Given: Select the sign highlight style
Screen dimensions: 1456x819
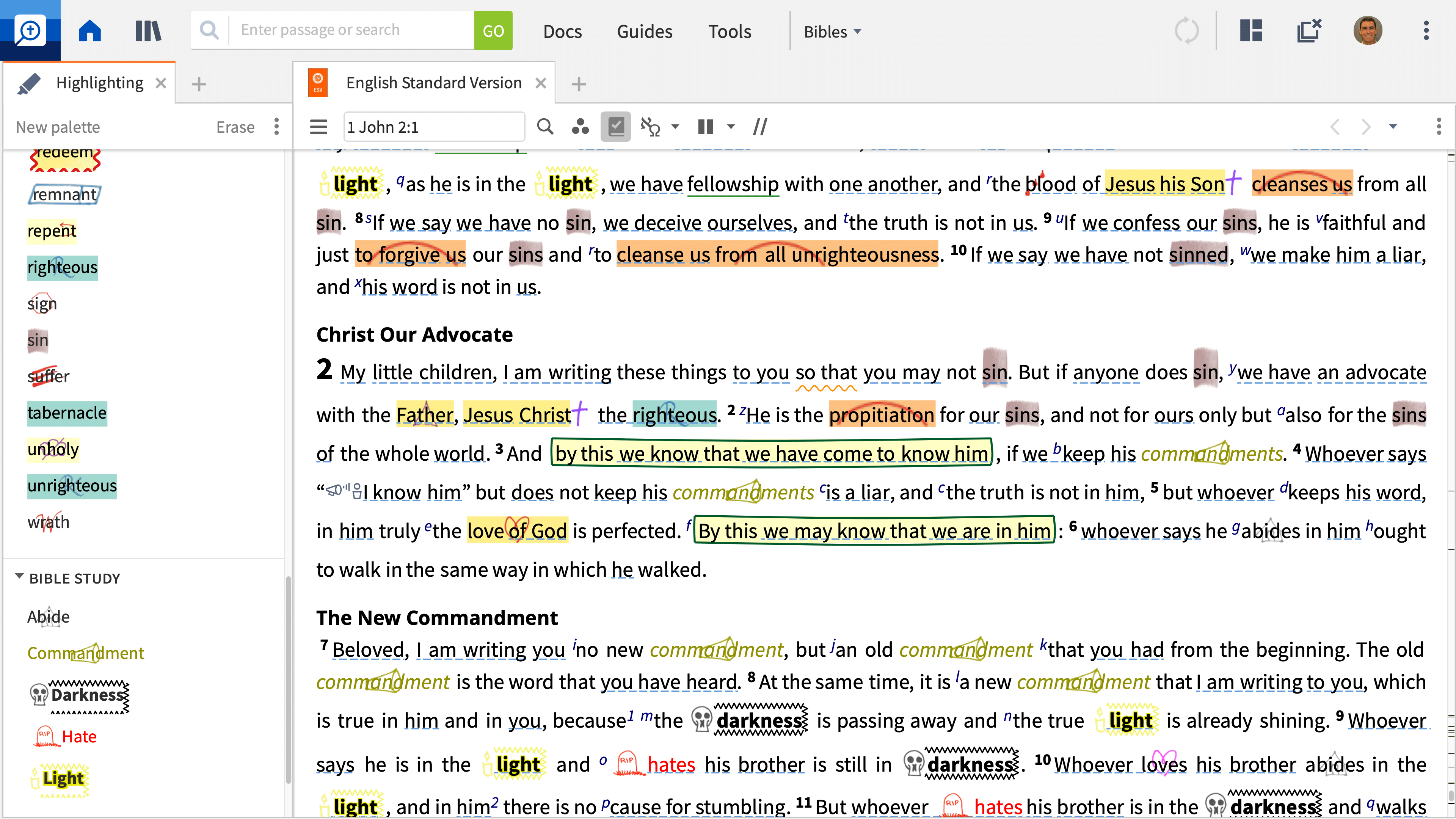Looking at the screenshot, I should click(42, 303).
